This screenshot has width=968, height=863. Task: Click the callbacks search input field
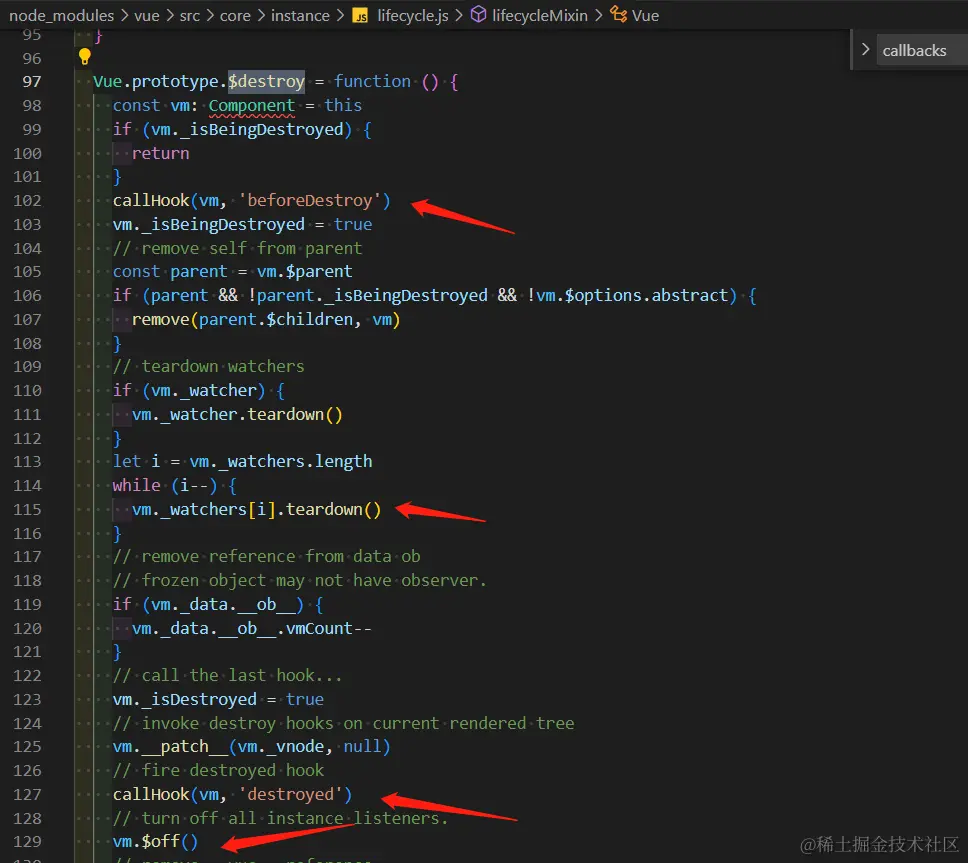coord(922,51)
